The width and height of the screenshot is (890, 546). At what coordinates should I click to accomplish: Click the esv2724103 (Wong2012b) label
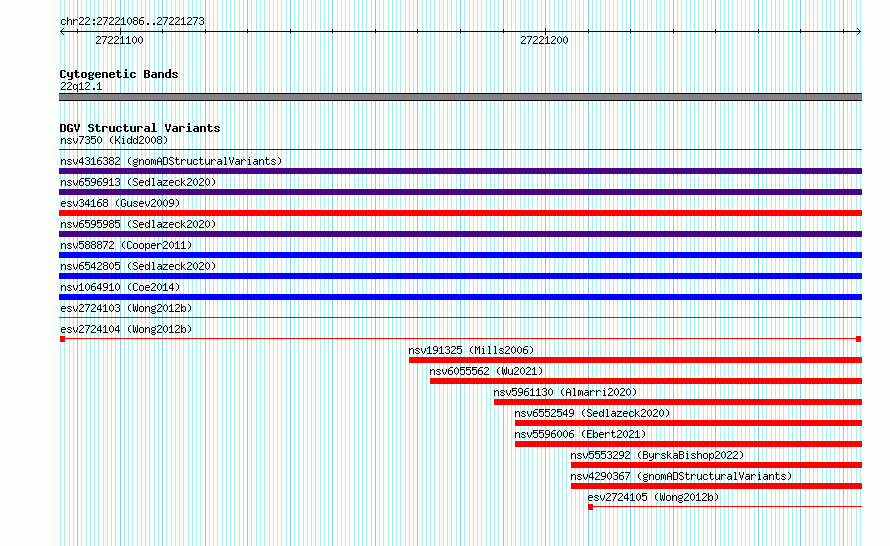point(126,308)
